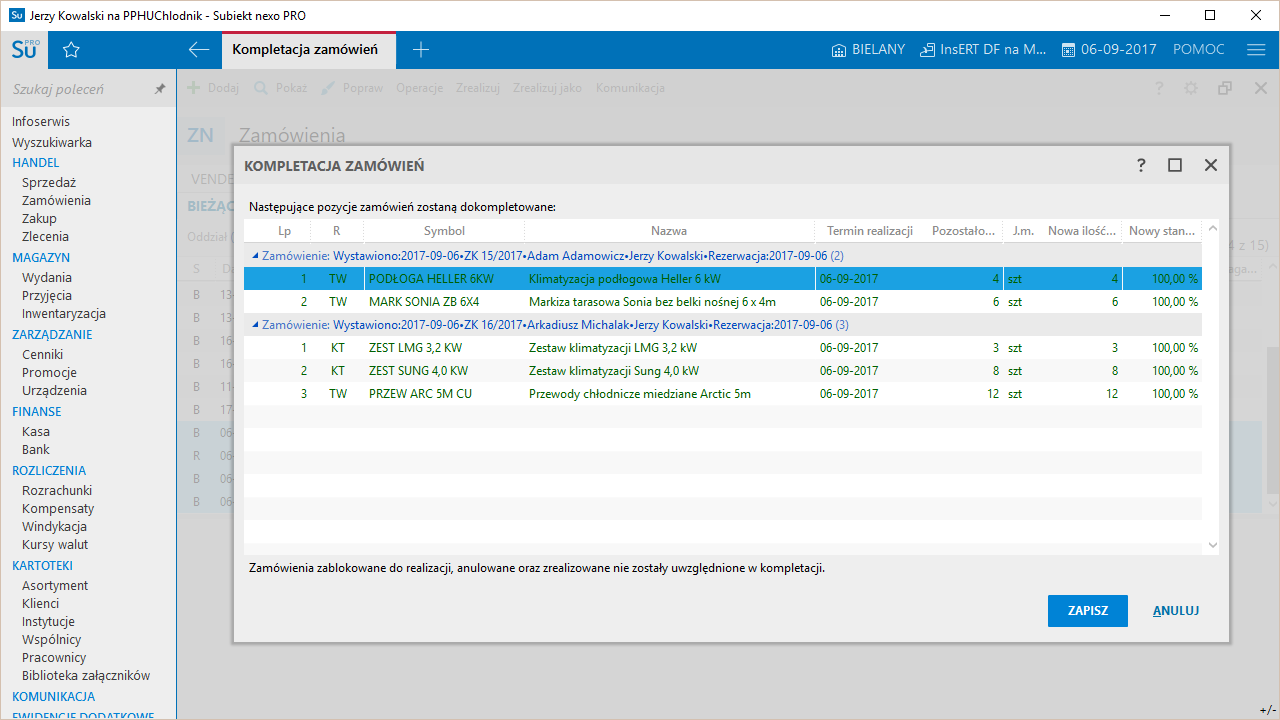Screen dimensions: 1280x720
Task: Select row ZEST SUNG 4,0 KW
Action: click(x=723, y=370)
